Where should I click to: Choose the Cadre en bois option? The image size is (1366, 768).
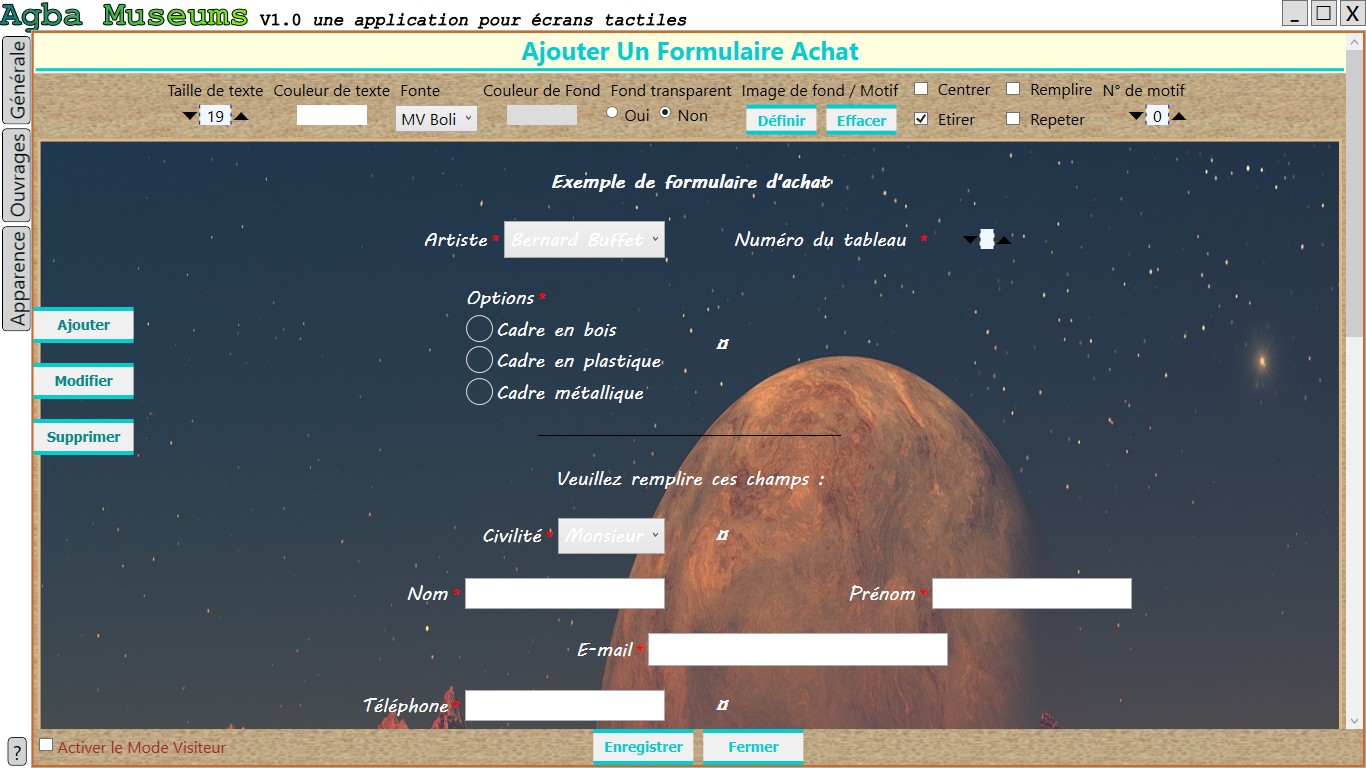[x=480, y=328]
